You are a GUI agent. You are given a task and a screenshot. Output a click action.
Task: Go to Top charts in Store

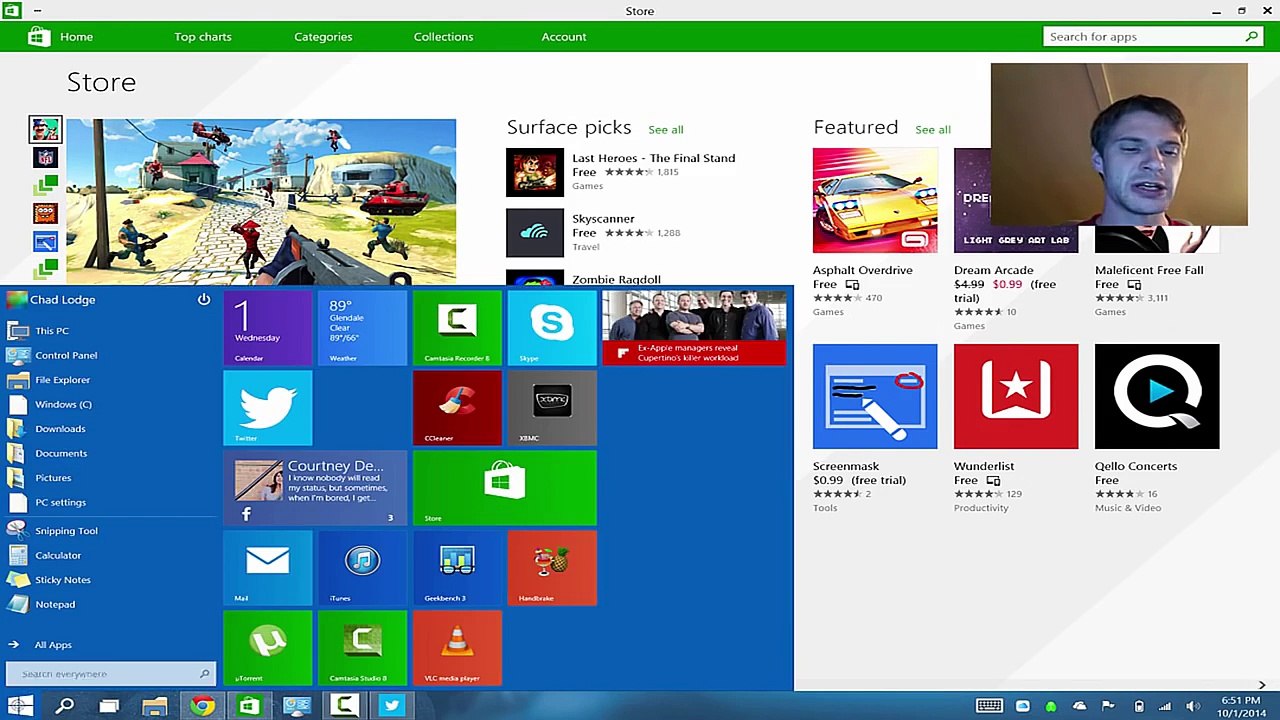point(203,37)
